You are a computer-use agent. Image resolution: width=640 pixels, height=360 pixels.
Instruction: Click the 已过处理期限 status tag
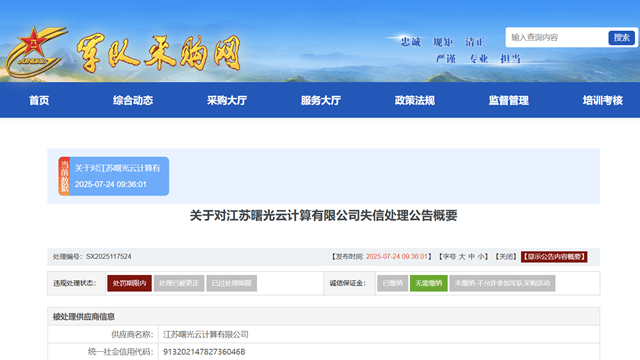pyautogui.click(x=231, y=283)
